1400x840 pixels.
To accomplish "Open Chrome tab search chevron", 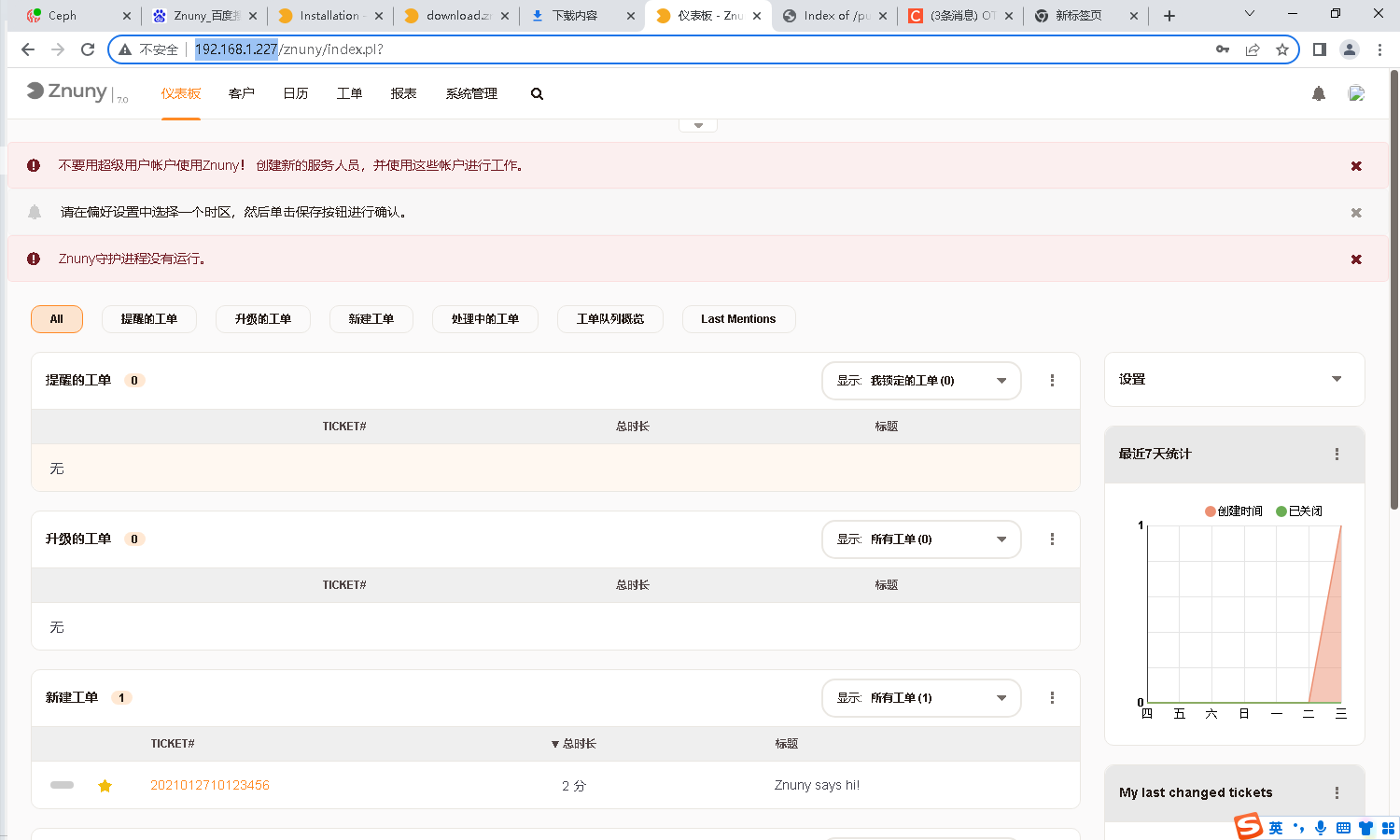I will click(x=1250, y=14).
